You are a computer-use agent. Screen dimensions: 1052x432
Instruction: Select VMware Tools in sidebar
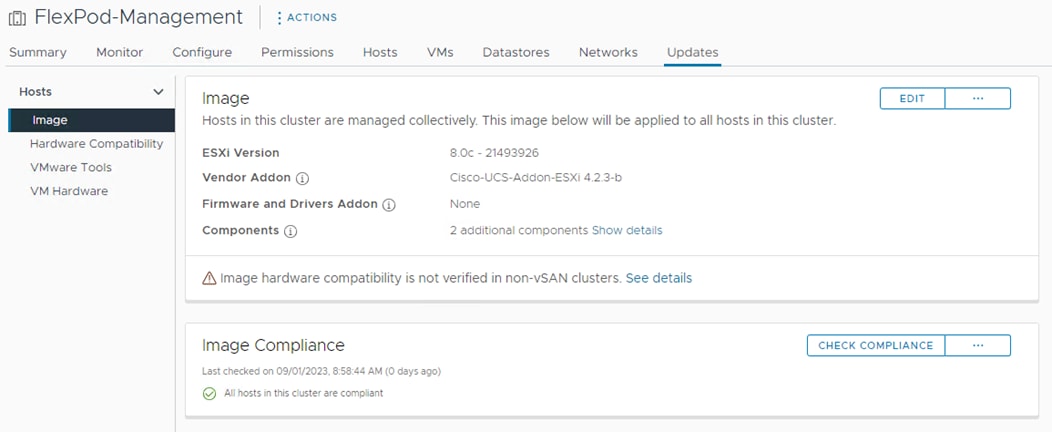71,167
